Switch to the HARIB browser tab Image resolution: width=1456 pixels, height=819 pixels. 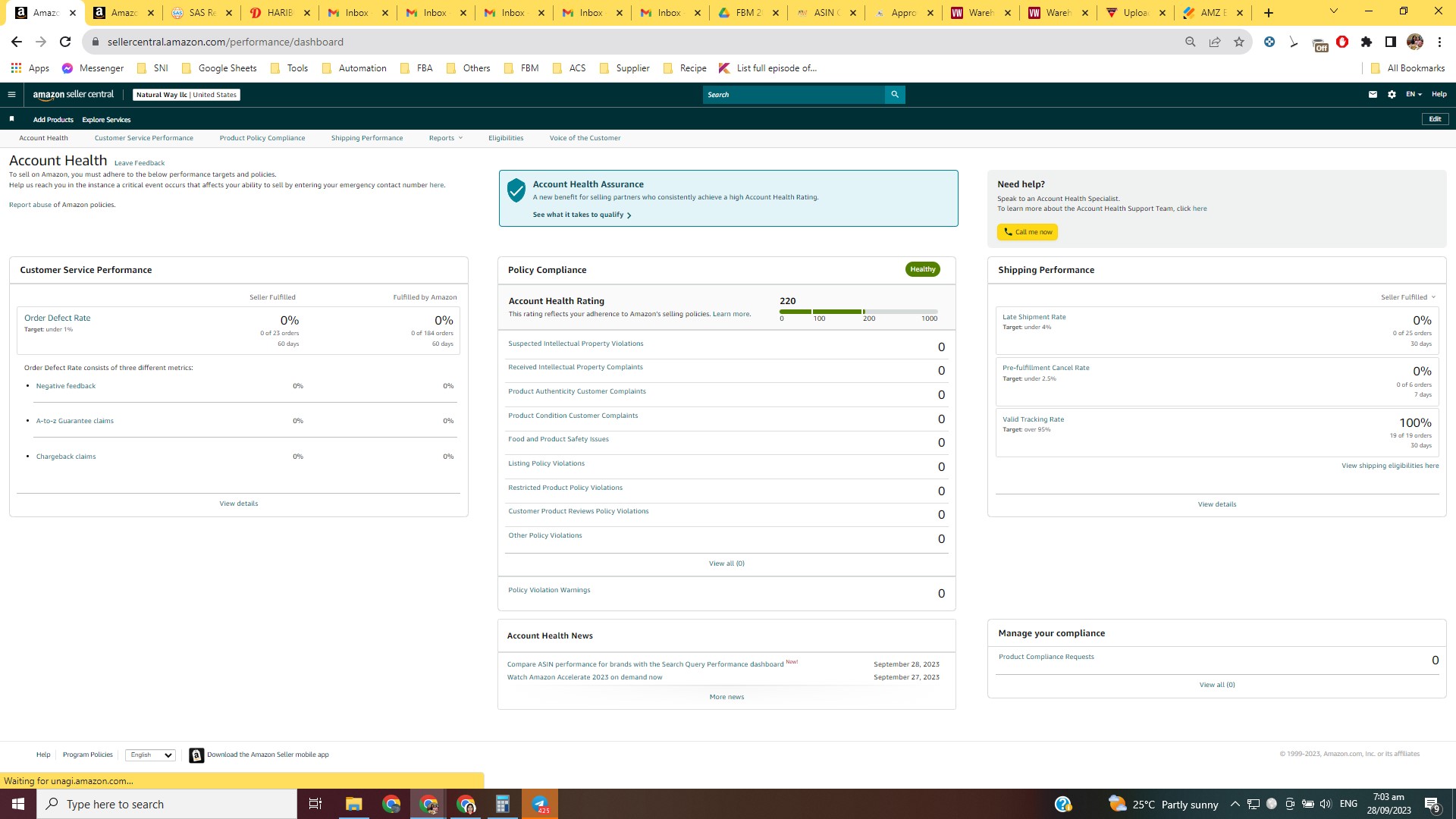279,13
